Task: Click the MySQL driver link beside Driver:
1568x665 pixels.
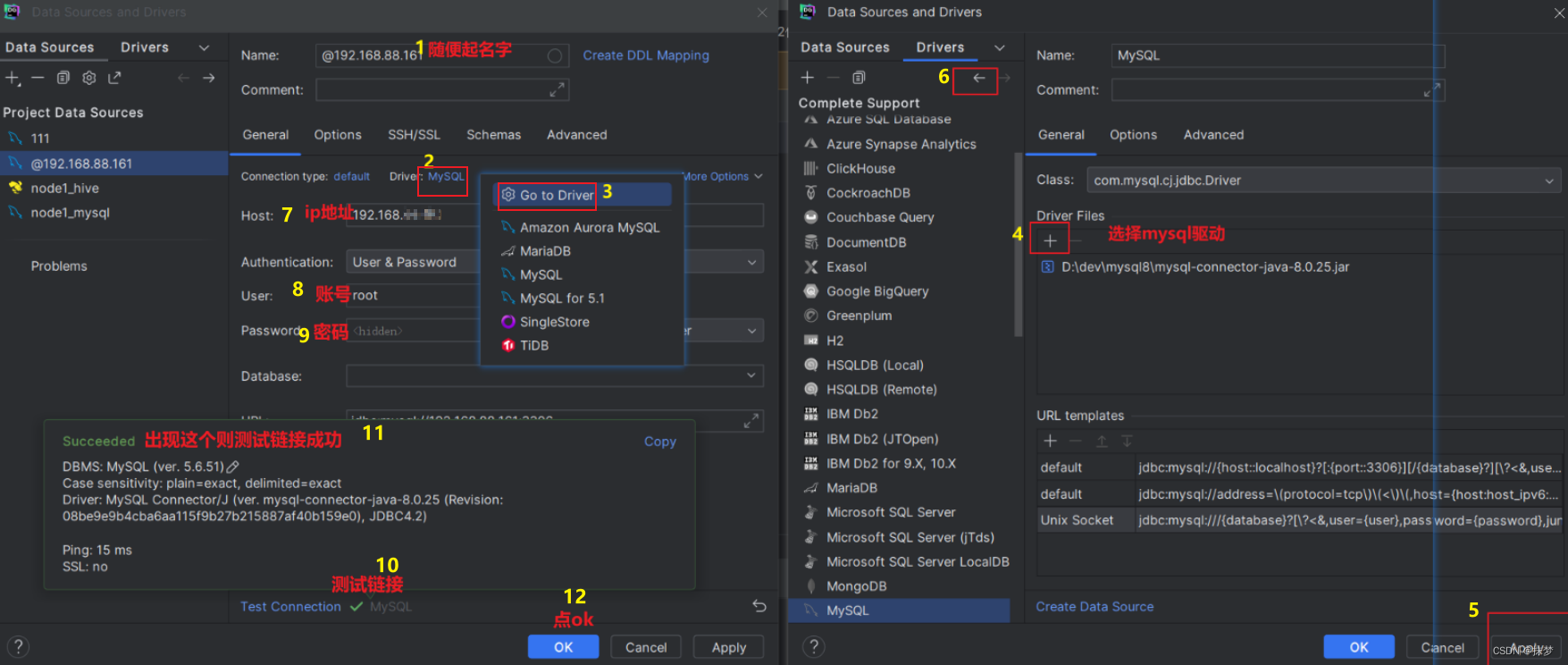Action: 446,176
